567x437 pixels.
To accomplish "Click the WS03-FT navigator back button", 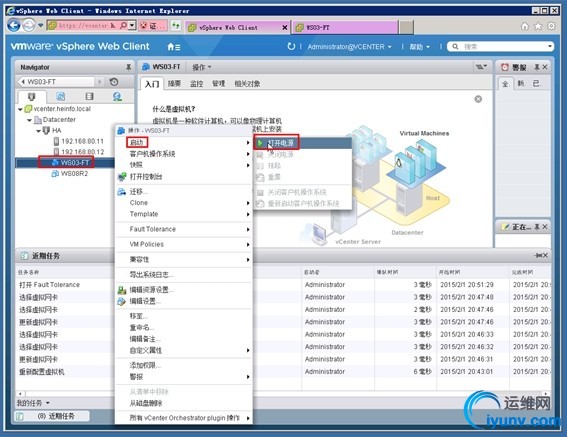I will (x=23, y=82).
